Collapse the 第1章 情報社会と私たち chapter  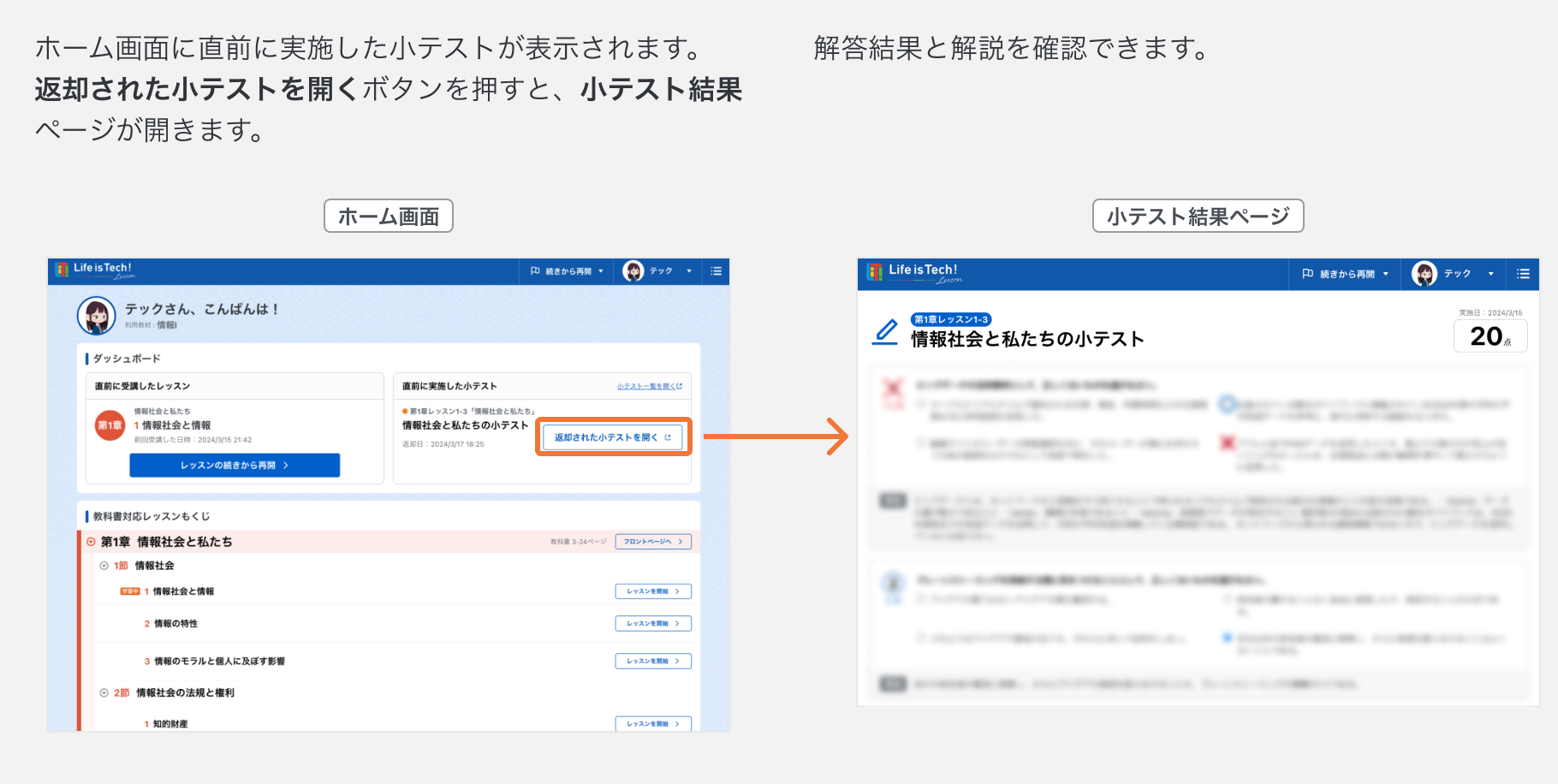91,542
